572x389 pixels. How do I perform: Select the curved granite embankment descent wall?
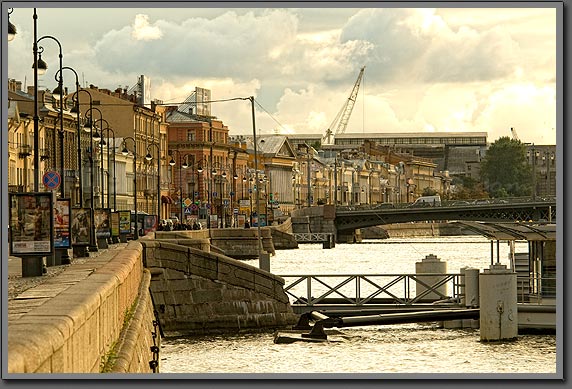point(217,285)
